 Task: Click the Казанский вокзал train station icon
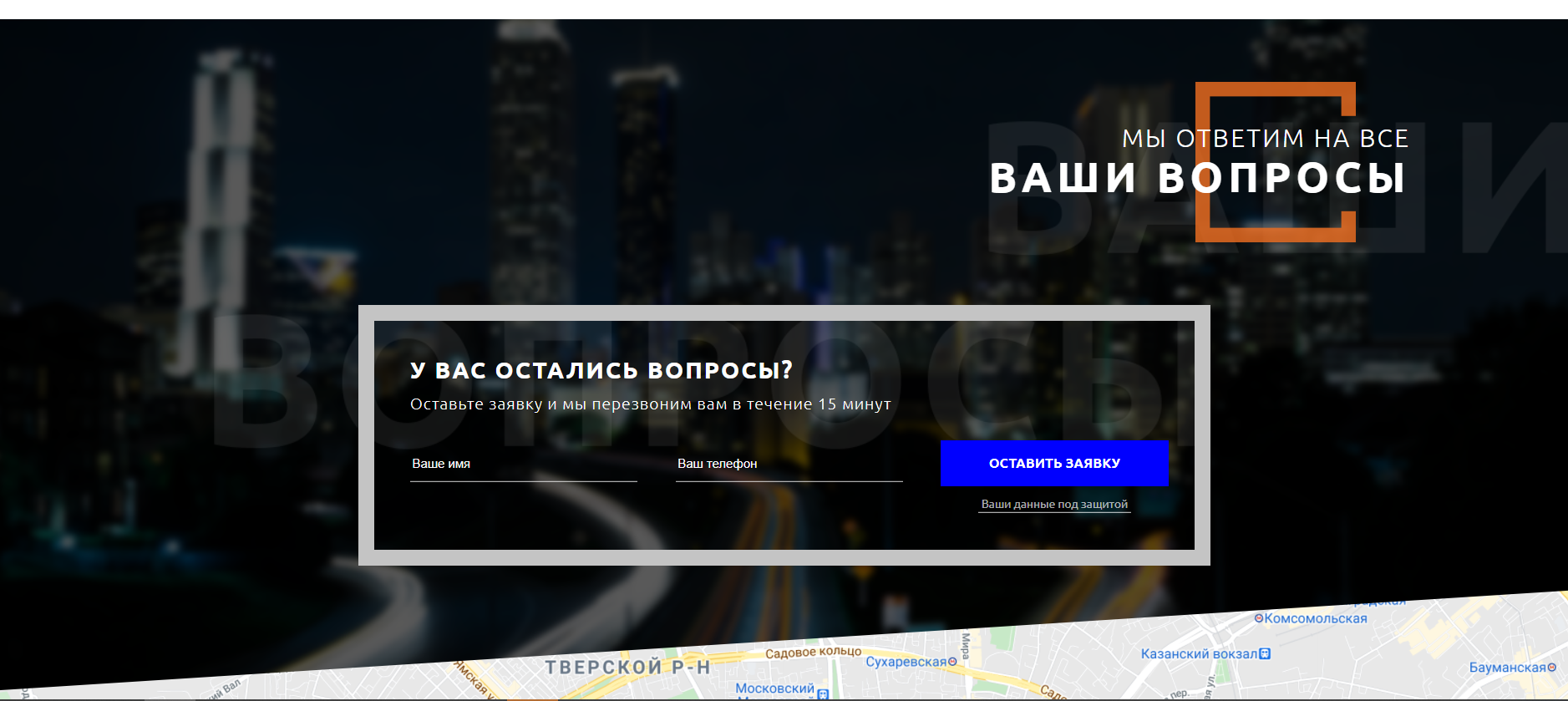pos(1265,653)
